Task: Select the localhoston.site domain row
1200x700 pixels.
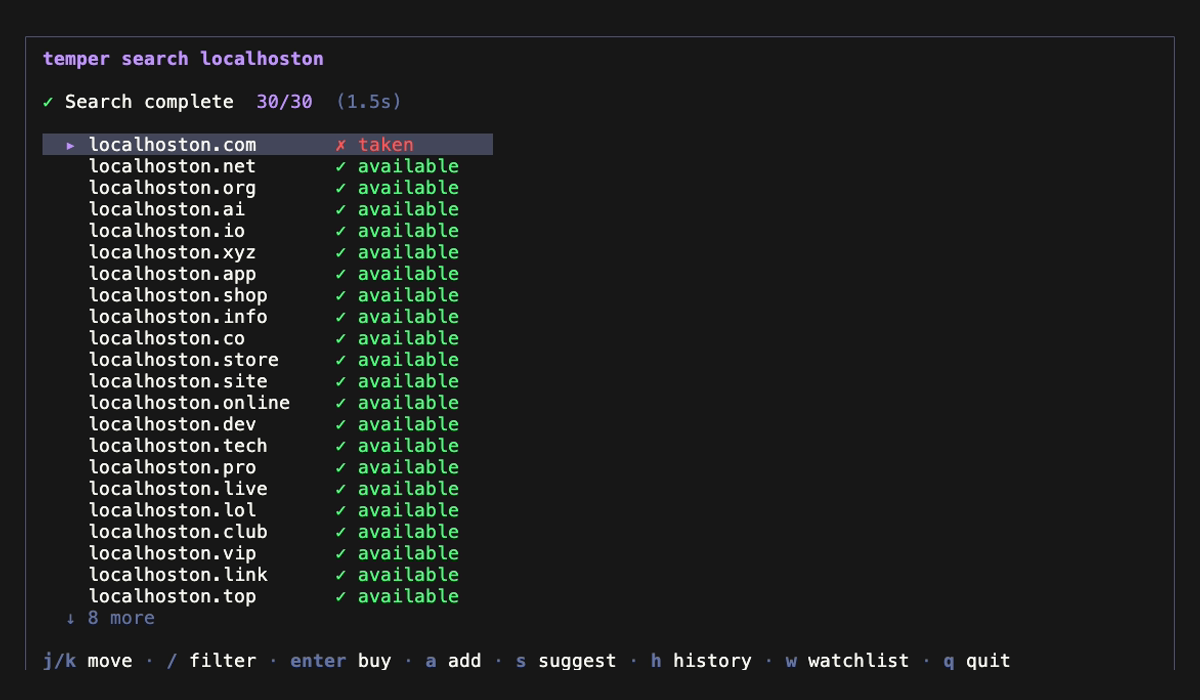Action: [267, 381]
